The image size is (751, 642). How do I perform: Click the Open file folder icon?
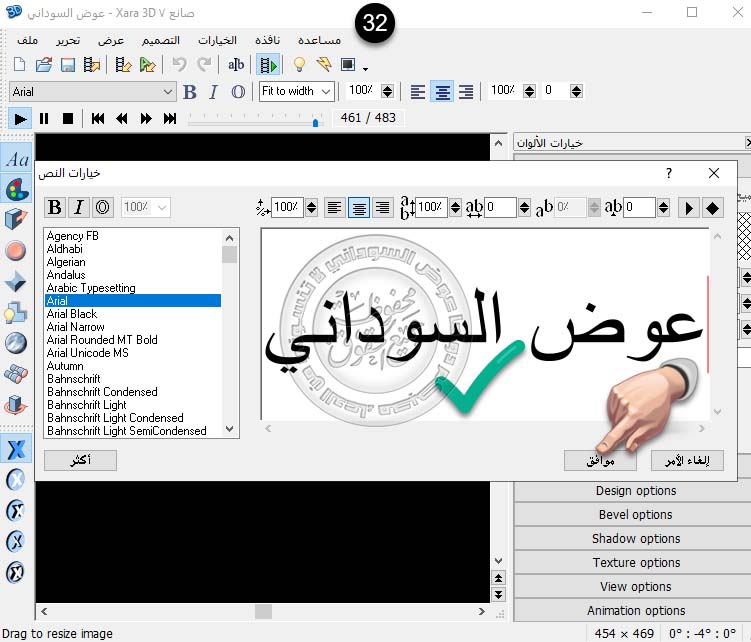click(x=43, y=65)
